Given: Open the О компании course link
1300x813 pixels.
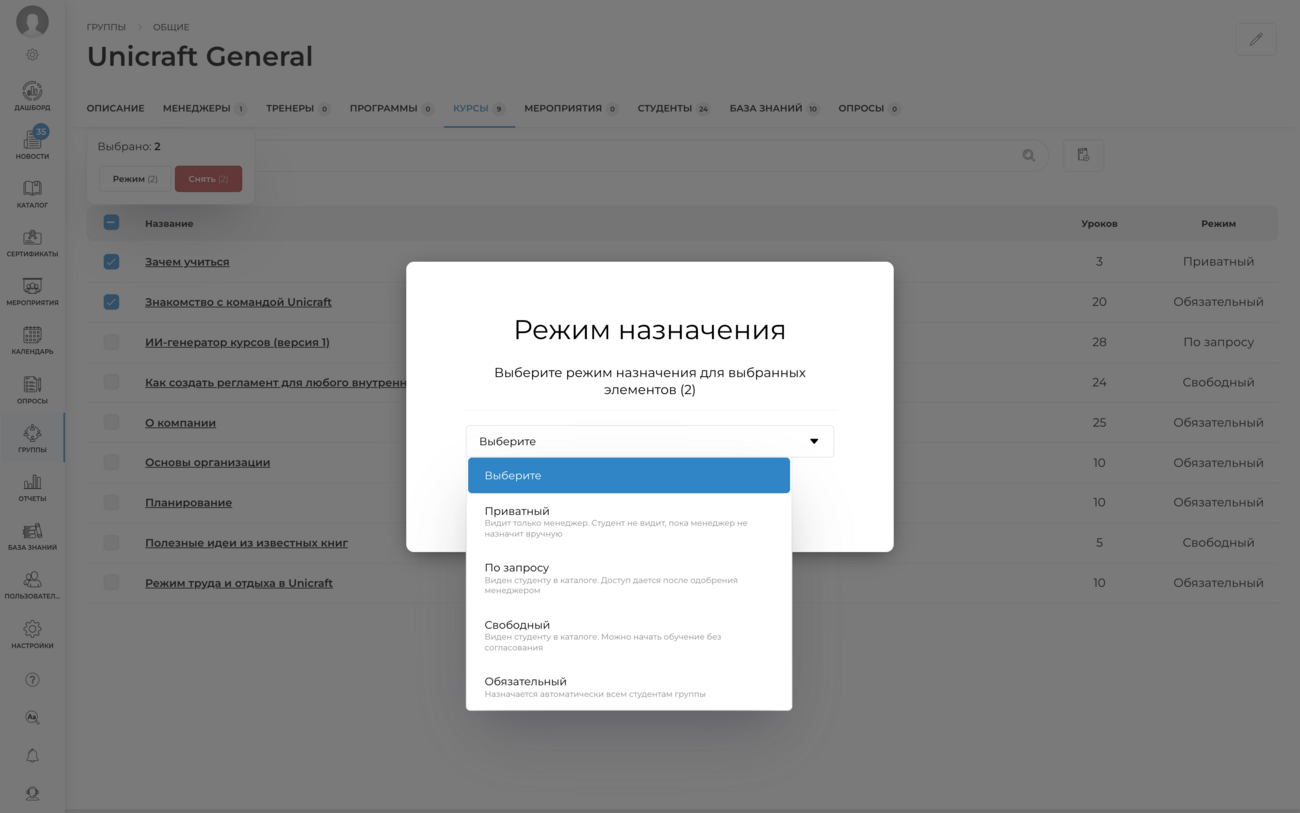Looking at the screenshot, I should coord(180,422).
